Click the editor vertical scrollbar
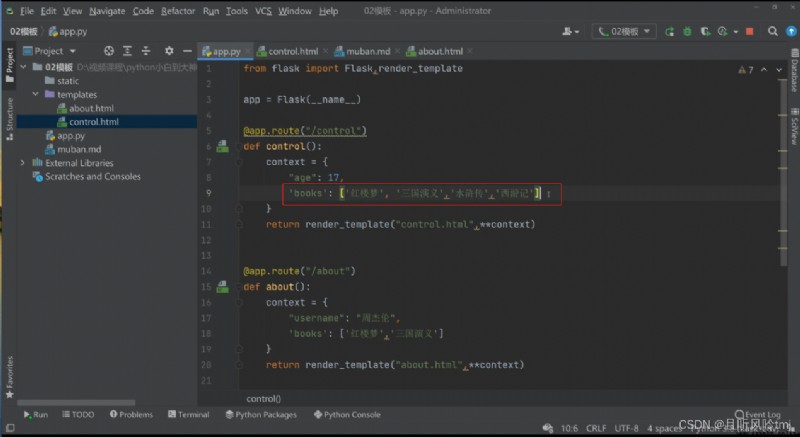 783,171
